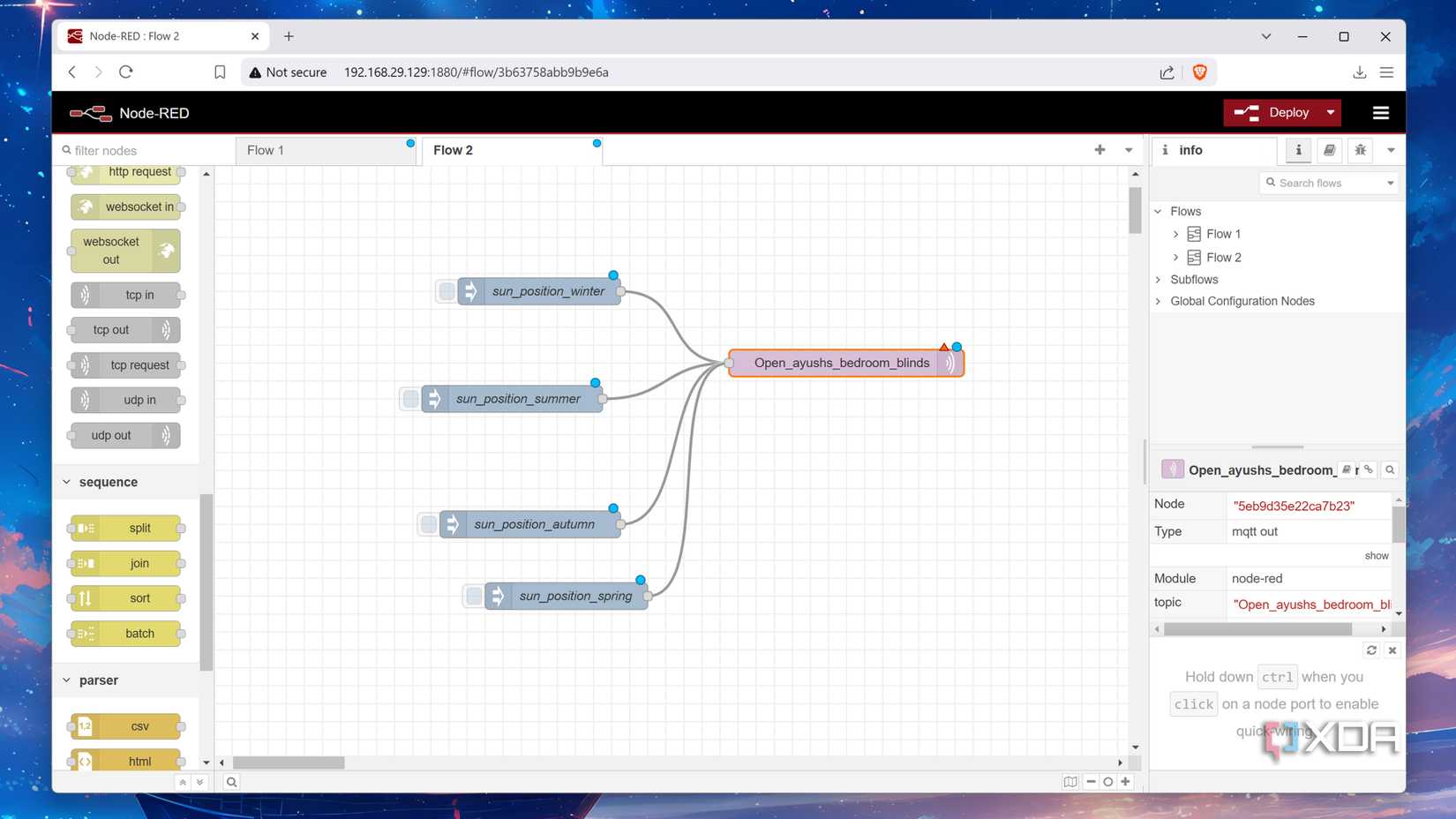The image size is (1456, 819).
Task: Toggle the navigator minimap
Action: tap(1070, 782)
